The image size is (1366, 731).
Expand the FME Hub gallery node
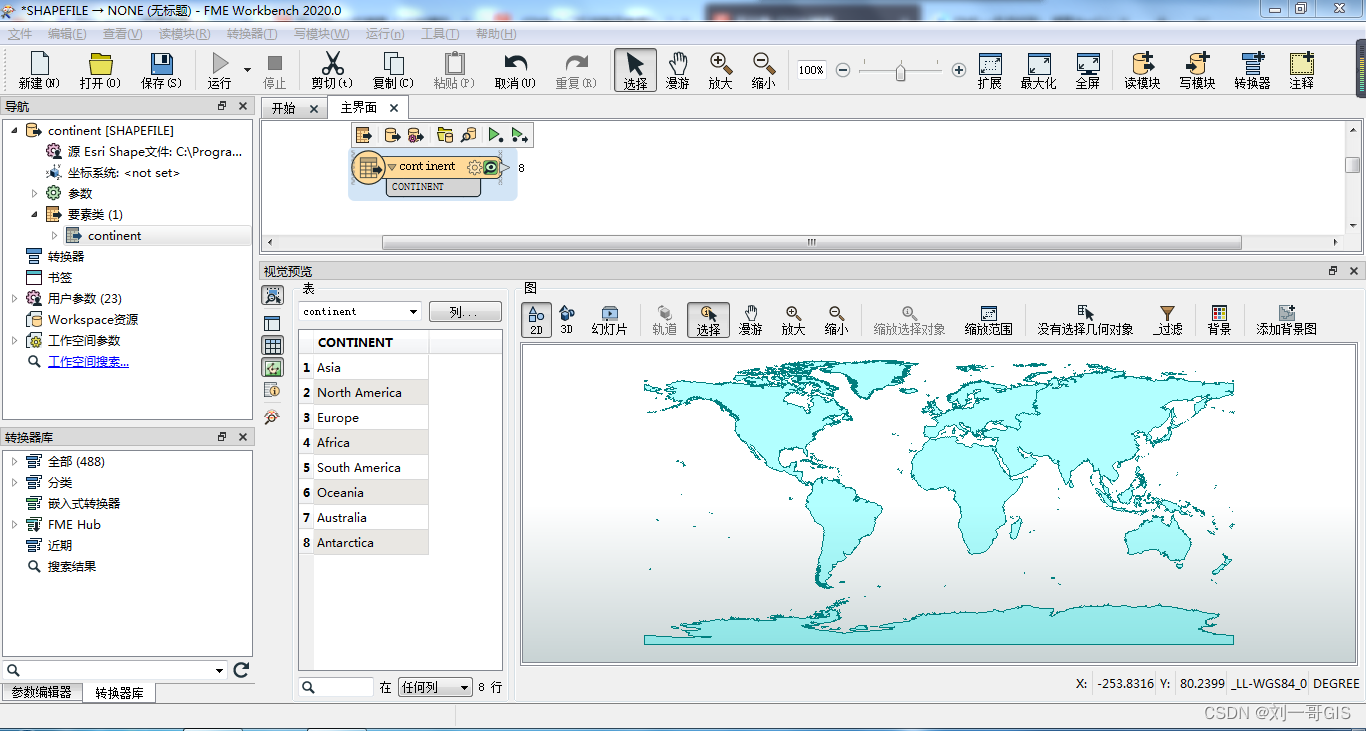(15, 525)
